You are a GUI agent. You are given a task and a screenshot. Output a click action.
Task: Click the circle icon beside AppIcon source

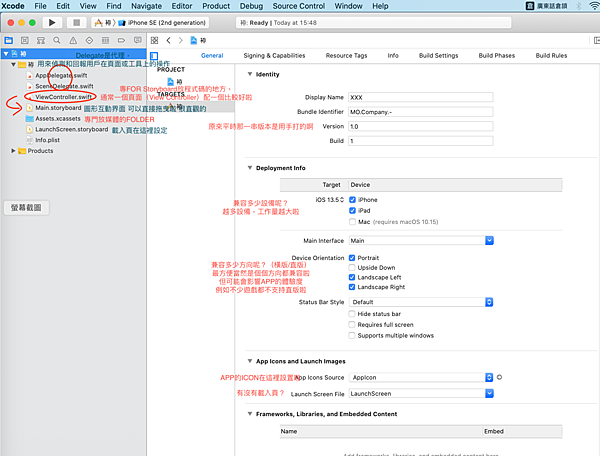499,377
